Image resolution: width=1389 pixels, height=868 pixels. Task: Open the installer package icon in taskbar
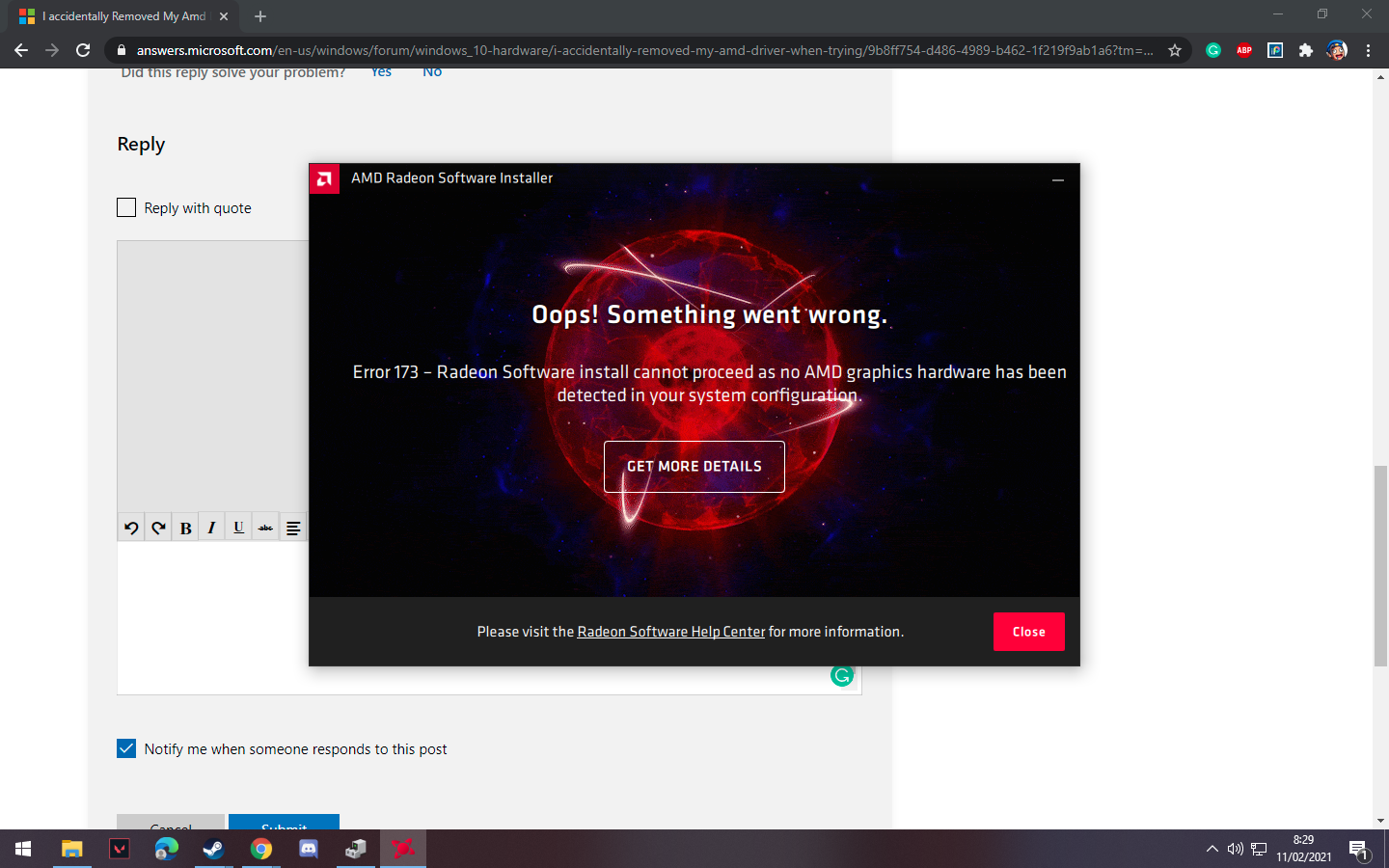(x=356, y=849)
